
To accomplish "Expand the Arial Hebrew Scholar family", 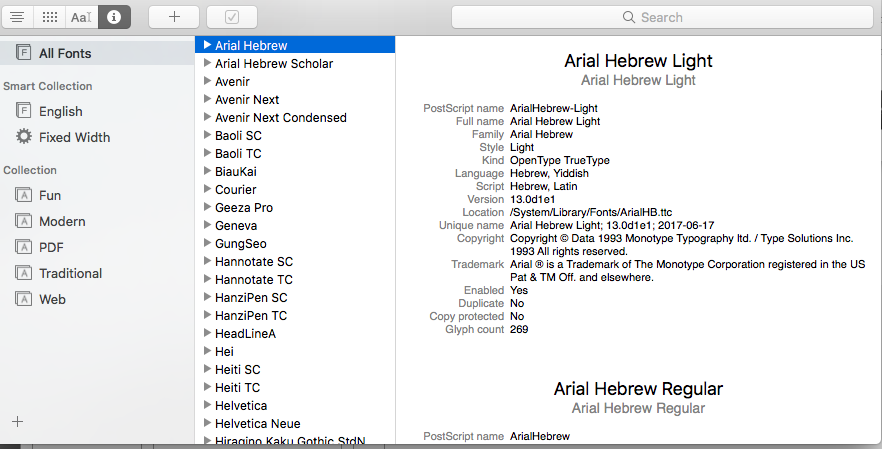I will click(x=208, y=62).
